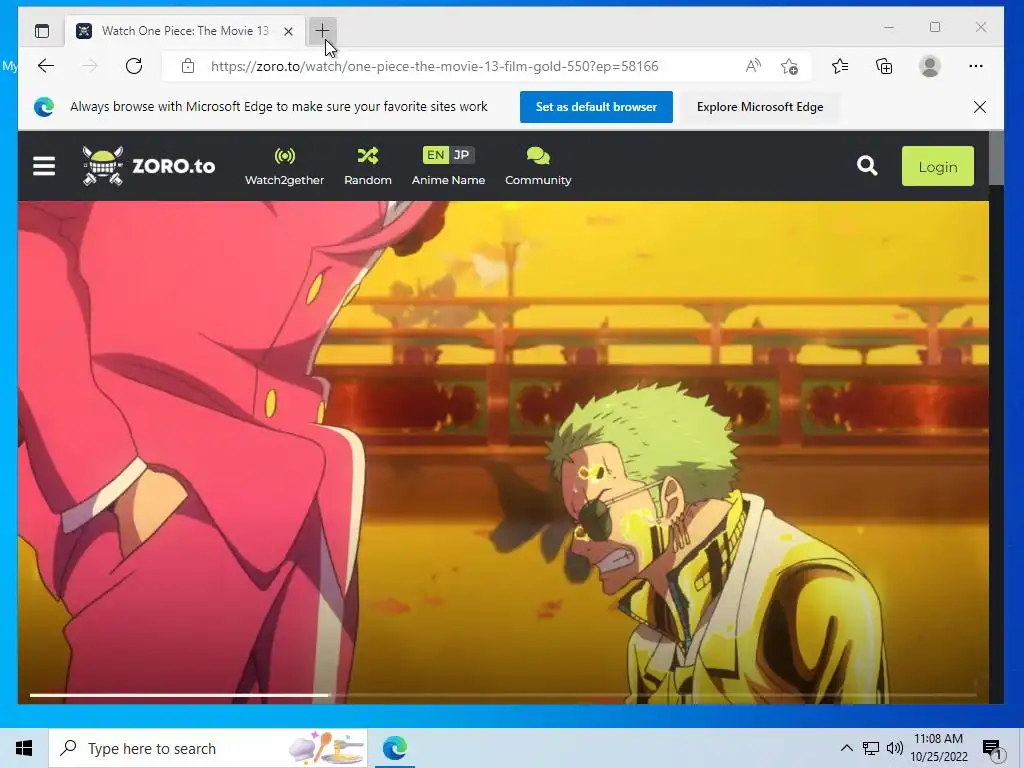
Task: Open a new browser tab
Action: pos(322,31)
